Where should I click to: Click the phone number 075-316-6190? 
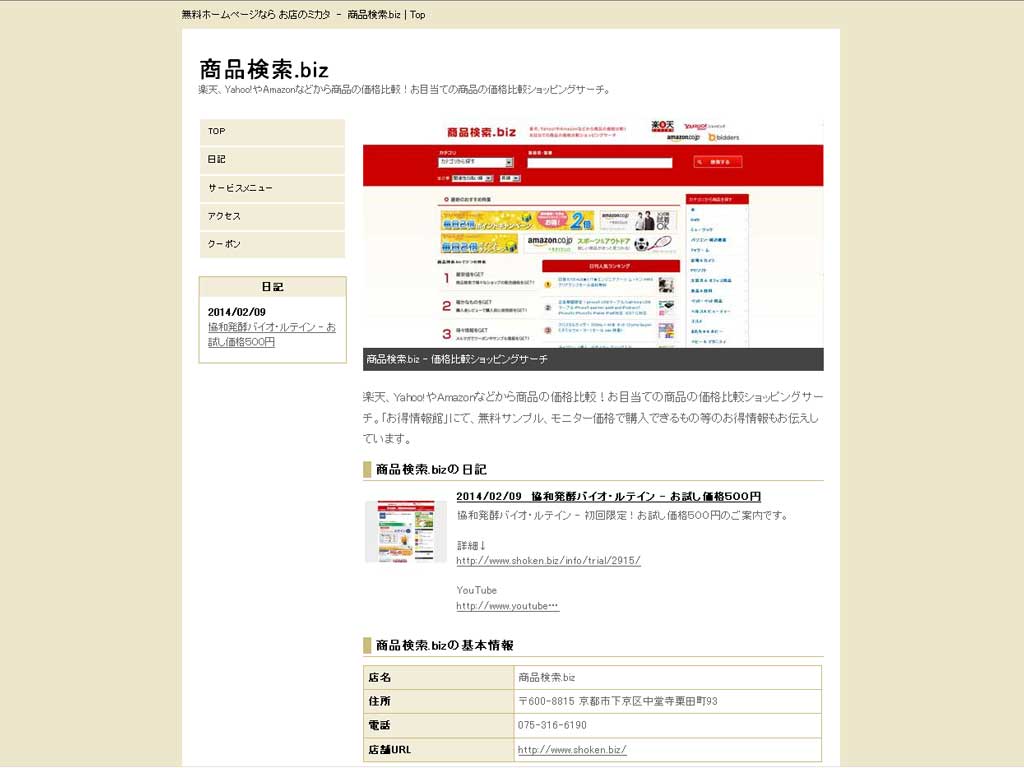pyautogui.click(x=552, y=726)
